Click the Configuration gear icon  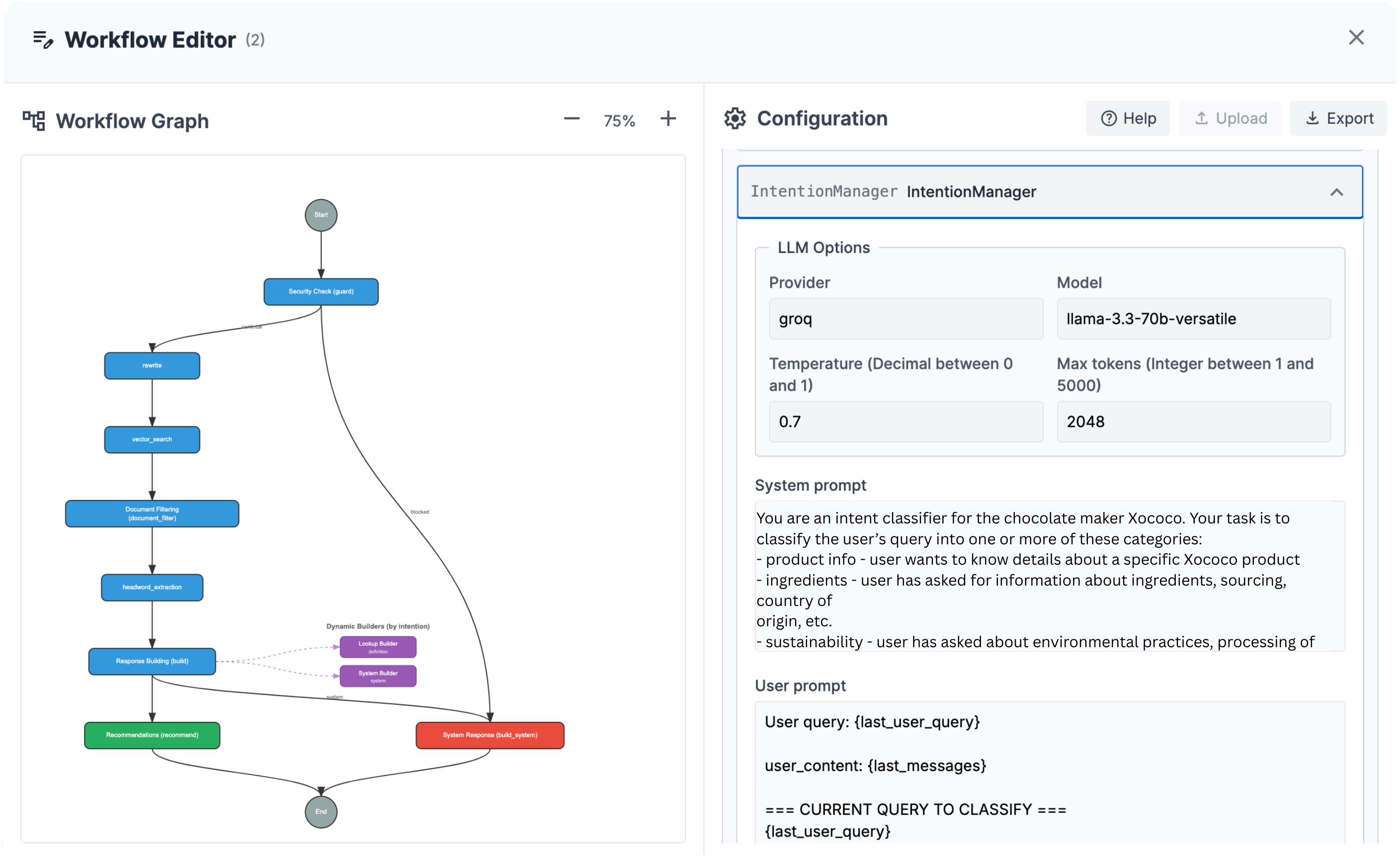[x=735, y=119]
